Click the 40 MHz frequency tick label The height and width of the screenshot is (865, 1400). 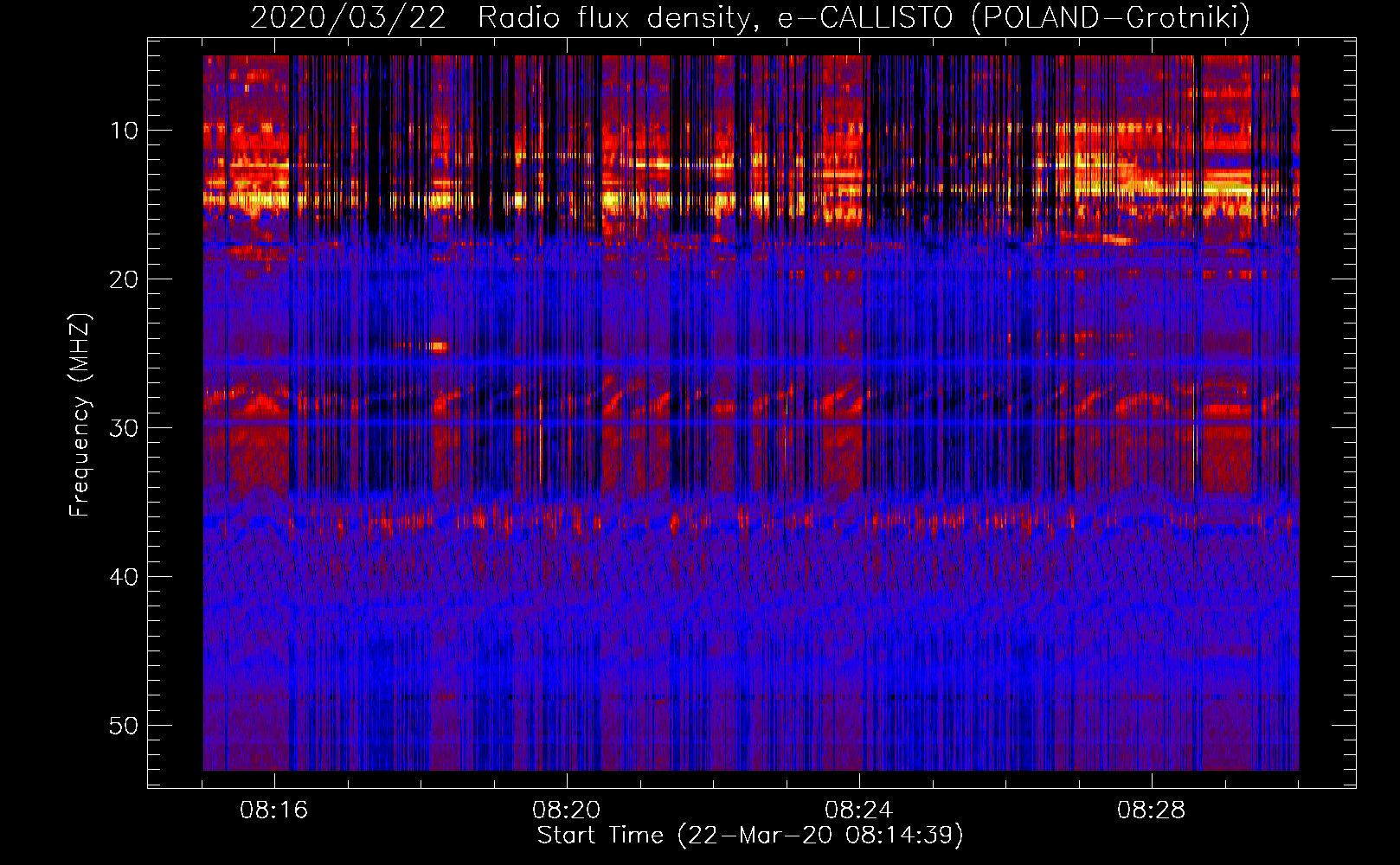pos(124,577)
